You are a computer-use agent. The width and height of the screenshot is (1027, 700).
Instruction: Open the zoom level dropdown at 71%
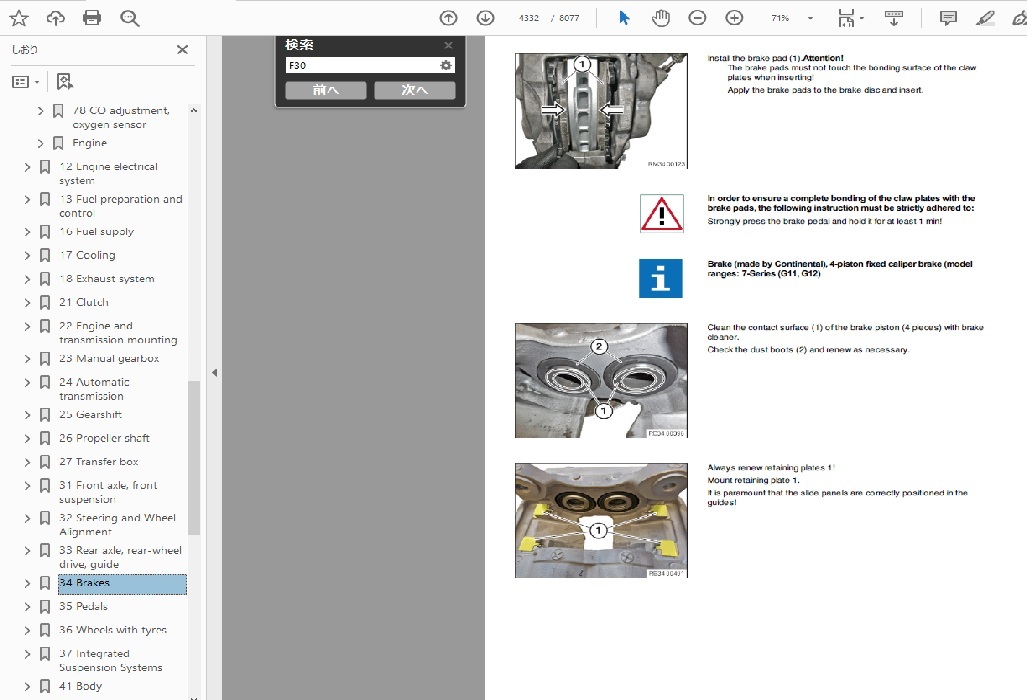(x=810, y=18)
